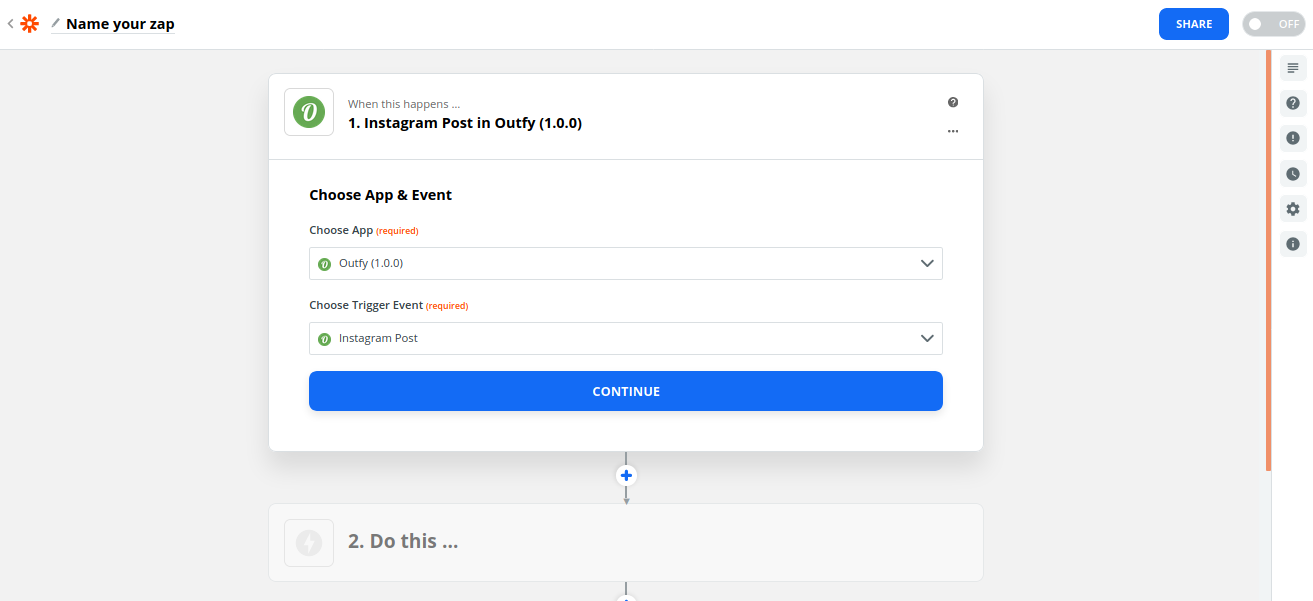Add a step with the plus button
The height and width of the screenshot is (601, 1313).
(x=626, y=475)
